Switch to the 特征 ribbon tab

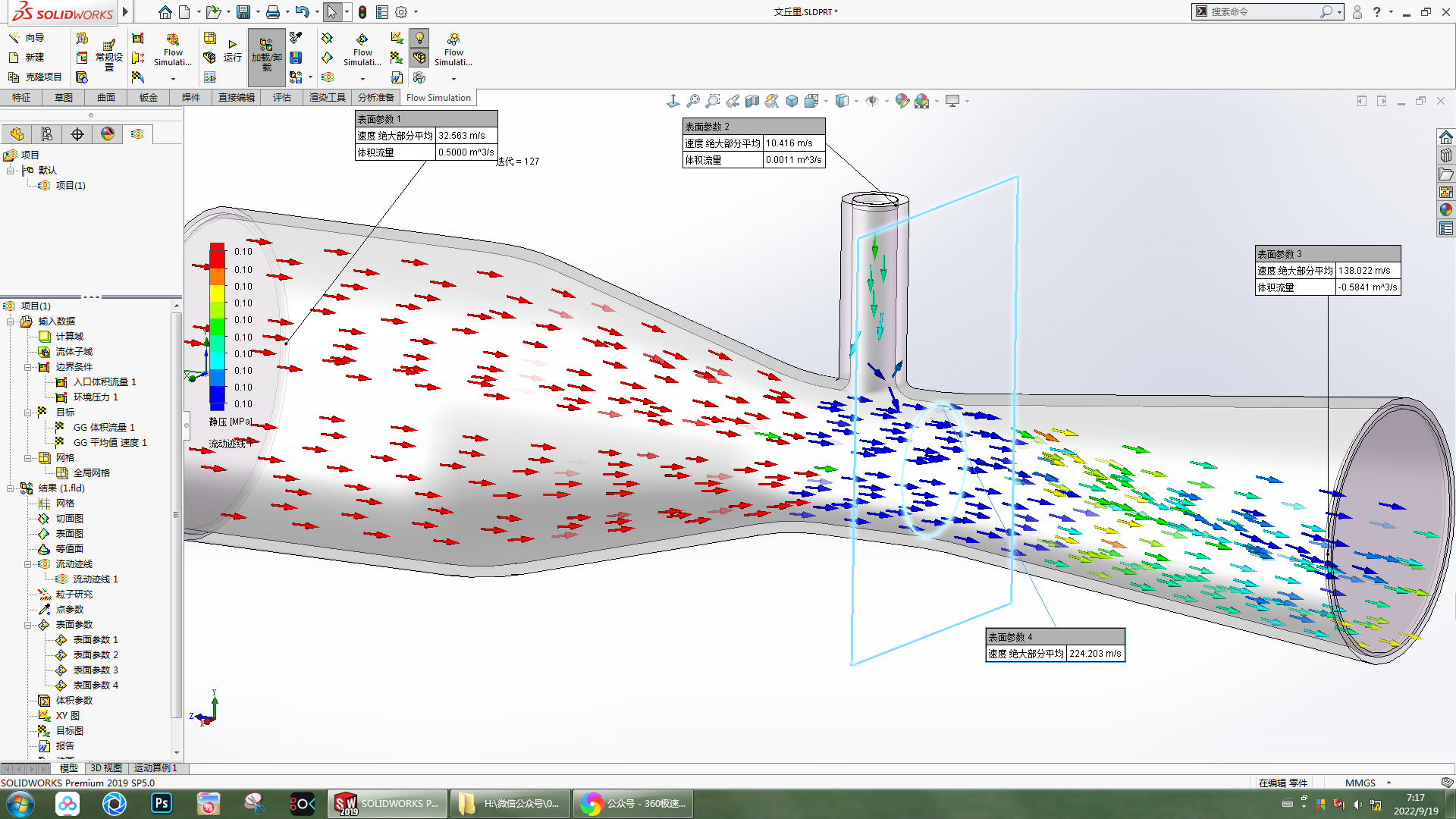coord(21,97)
